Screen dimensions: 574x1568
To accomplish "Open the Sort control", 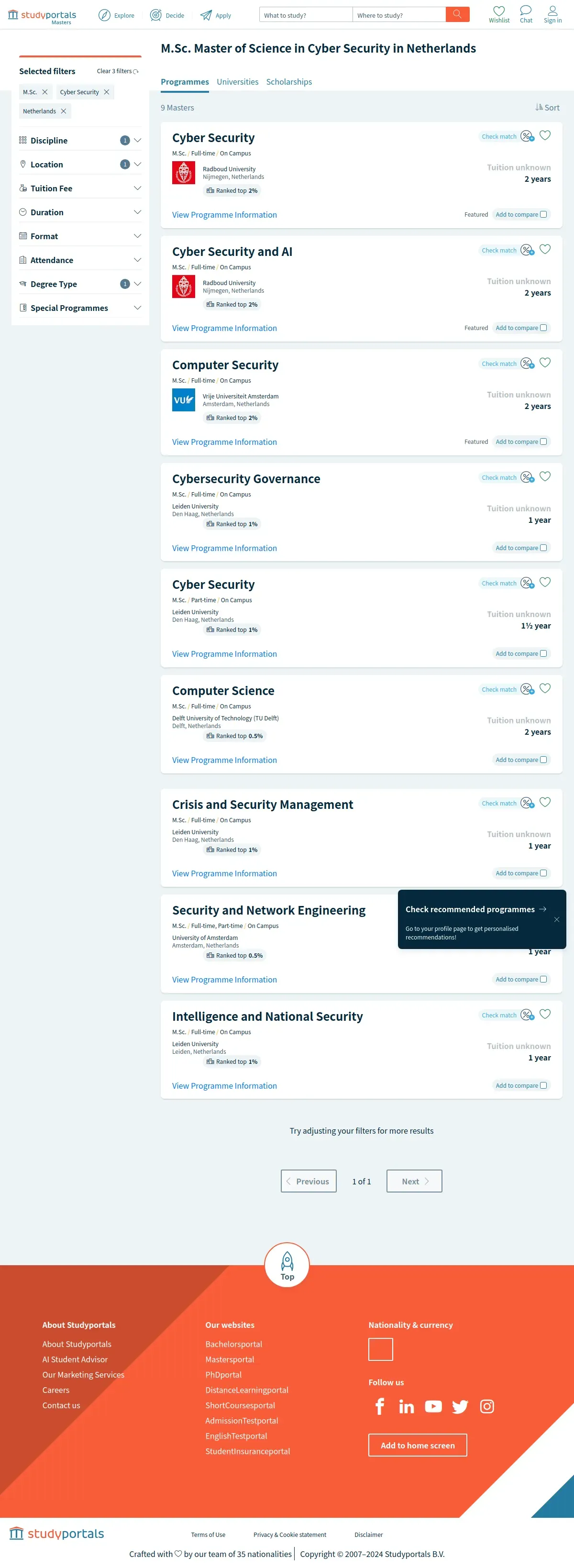I will [547, 107].
